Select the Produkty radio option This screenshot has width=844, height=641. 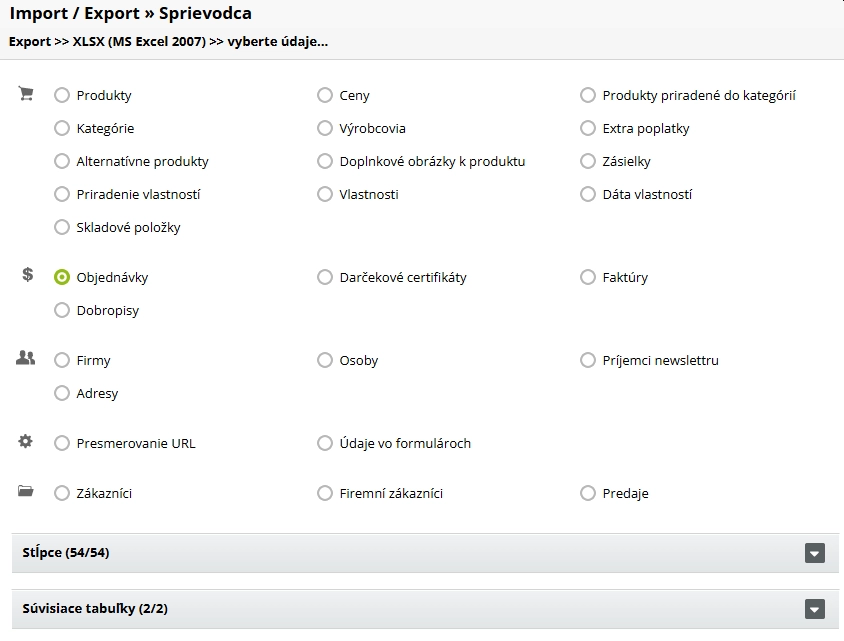(62, 95)
